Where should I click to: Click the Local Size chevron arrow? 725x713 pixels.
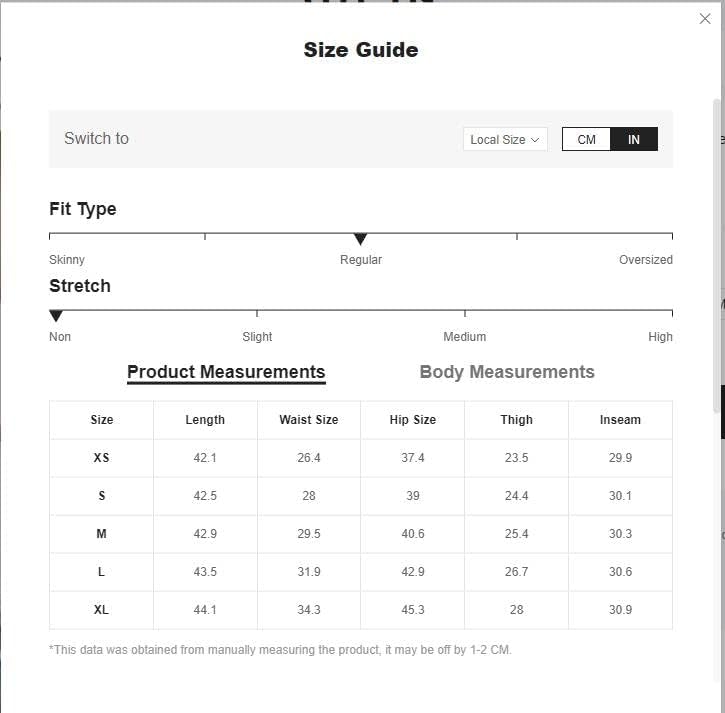click(x=535, y=140)
